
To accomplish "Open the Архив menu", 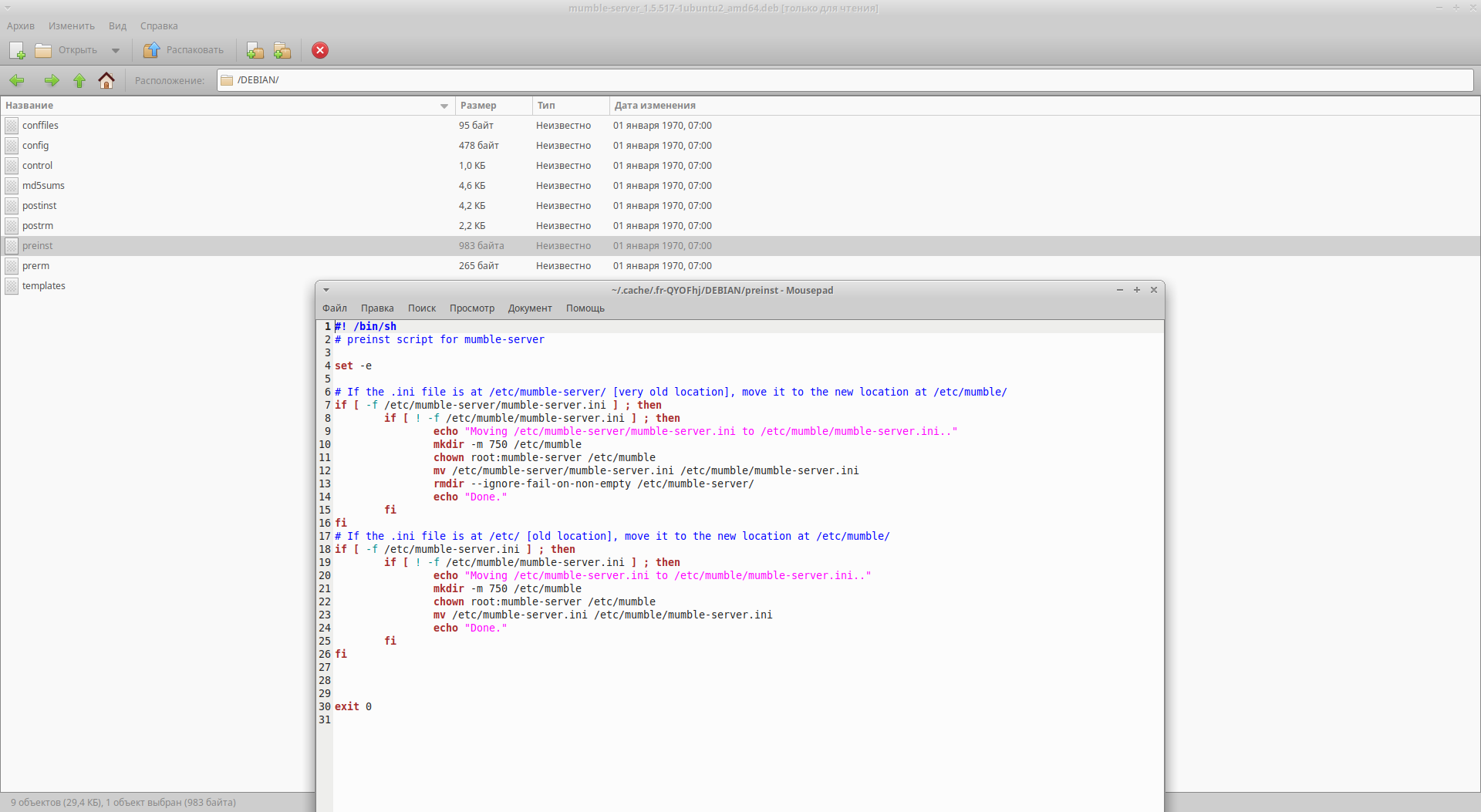I will coord(21,26).
